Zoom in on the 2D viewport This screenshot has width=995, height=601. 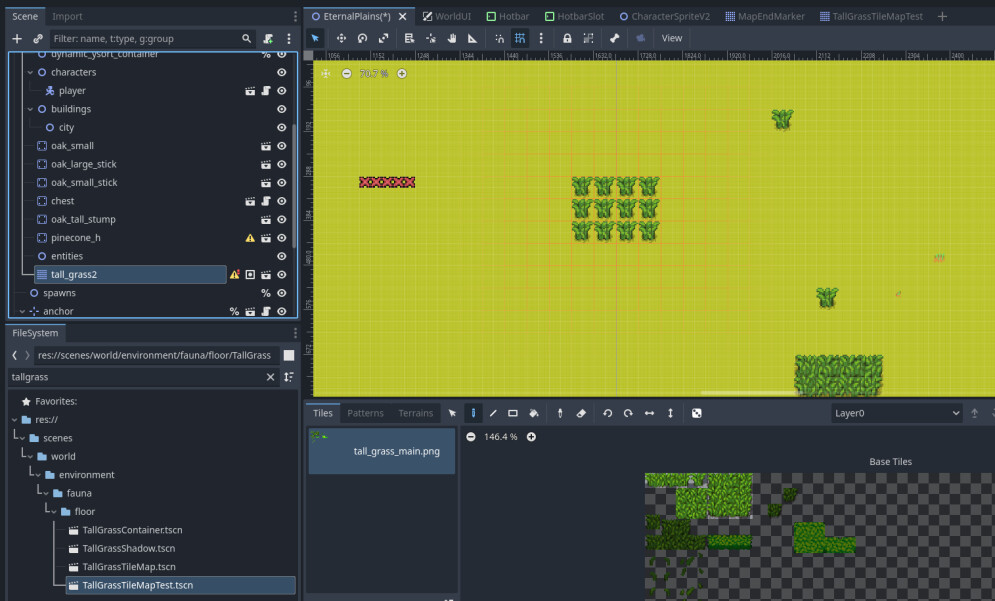pyautogui.click(x=402, y=74)
